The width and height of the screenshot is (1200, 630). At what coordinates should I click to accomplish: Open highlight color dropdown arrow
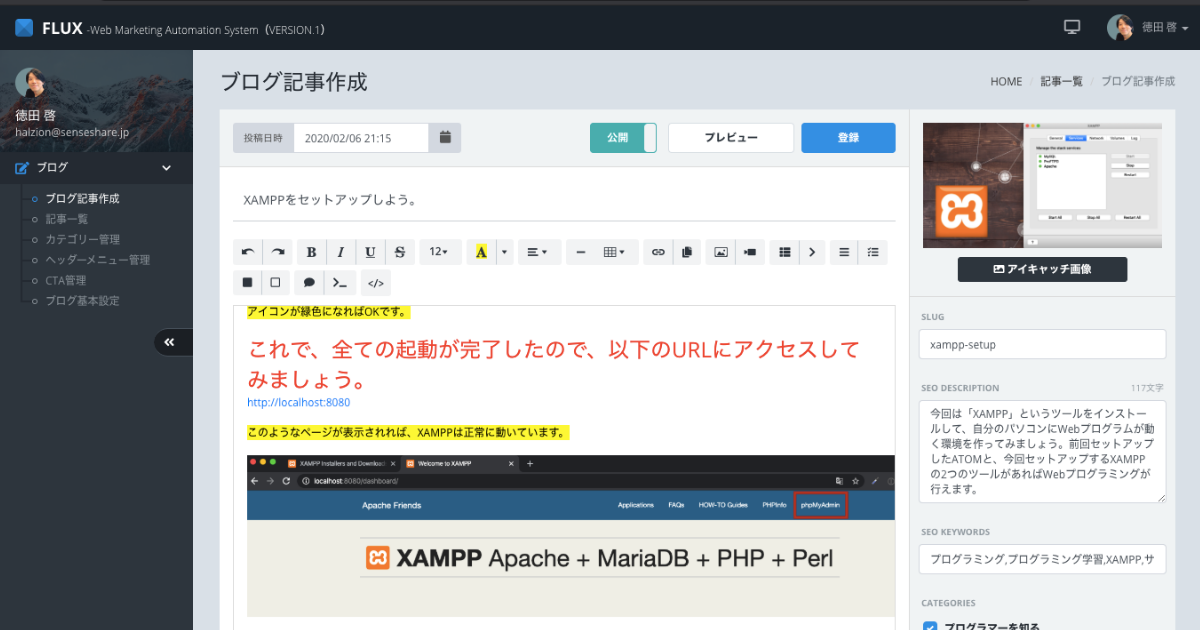(x=505, y=252)
